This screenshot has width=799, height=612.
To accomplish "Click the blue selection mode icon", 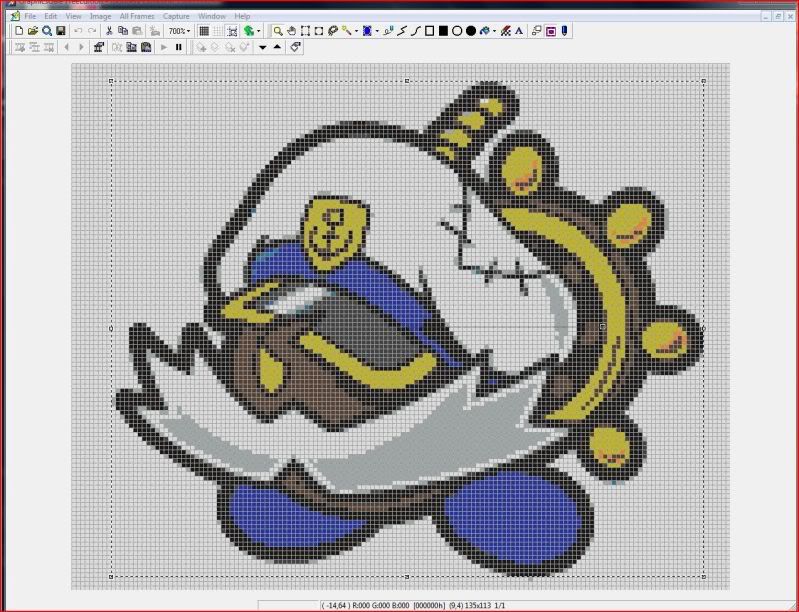I will coord(367,31).
